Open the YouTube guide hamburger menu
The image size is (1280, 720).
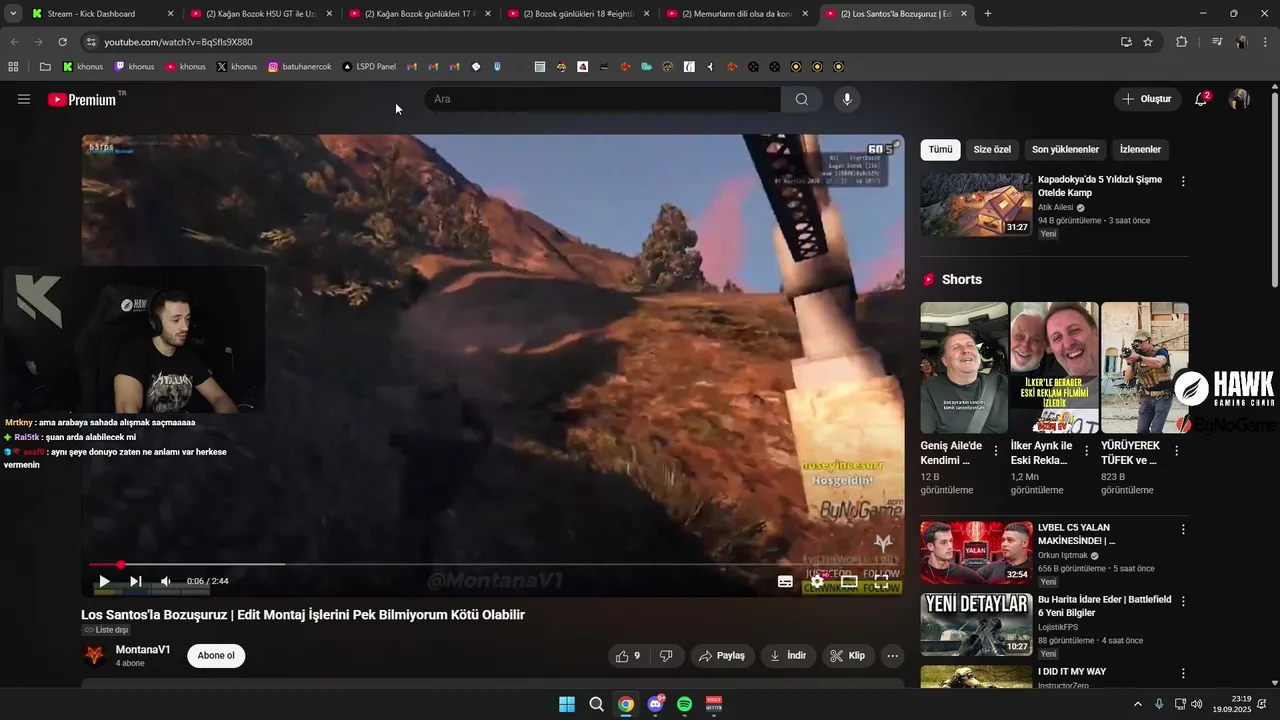point(24,99)
